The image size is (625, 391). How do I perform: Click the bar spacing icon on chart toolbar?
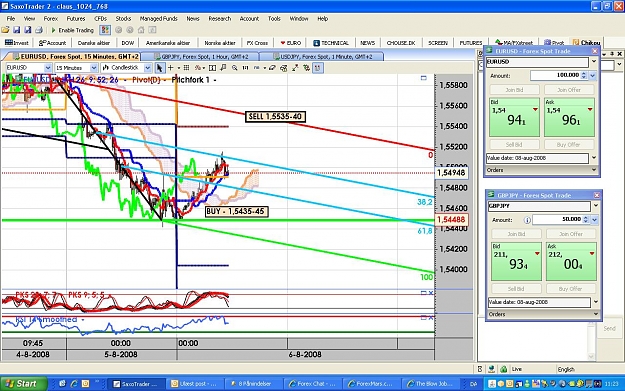coord(245,68)
